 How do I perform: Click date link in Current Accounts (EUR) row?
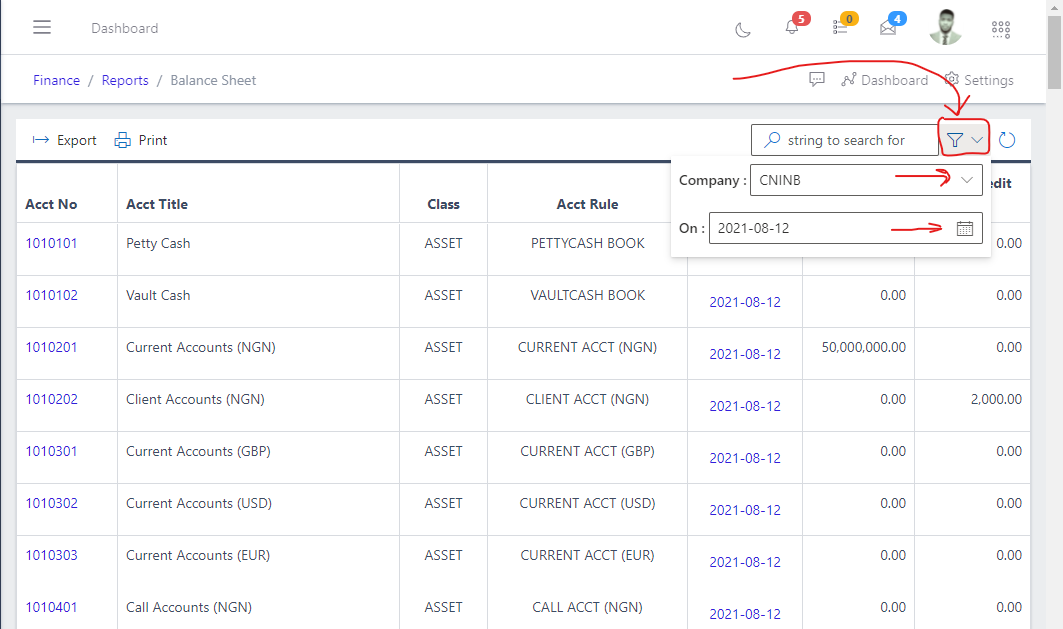[x=745, y=562]
